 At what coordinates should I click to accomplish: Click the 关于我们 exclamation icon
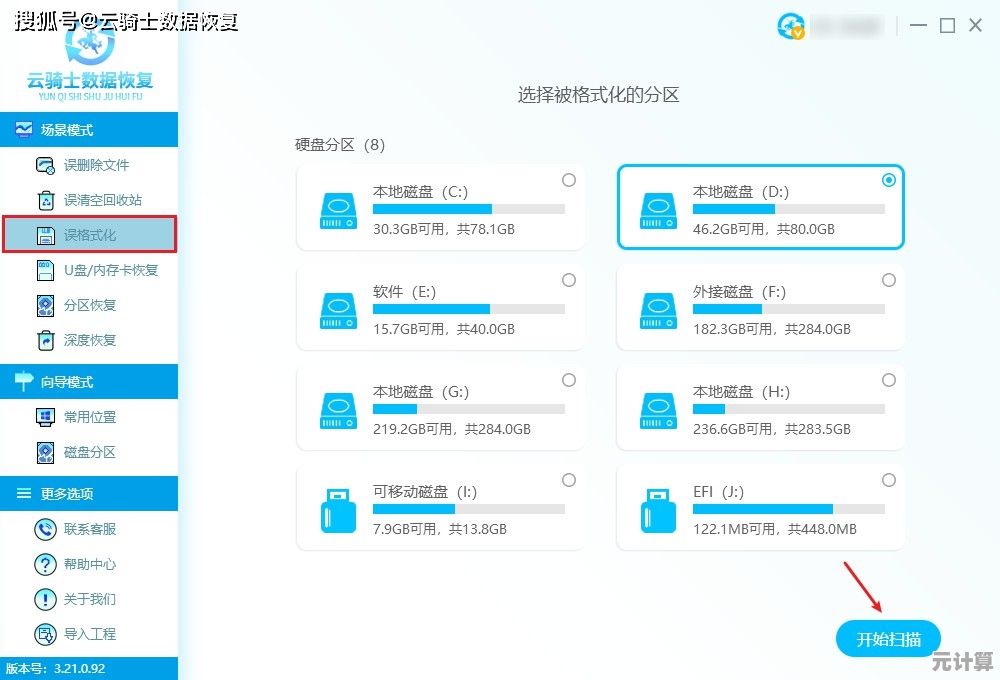45,599
